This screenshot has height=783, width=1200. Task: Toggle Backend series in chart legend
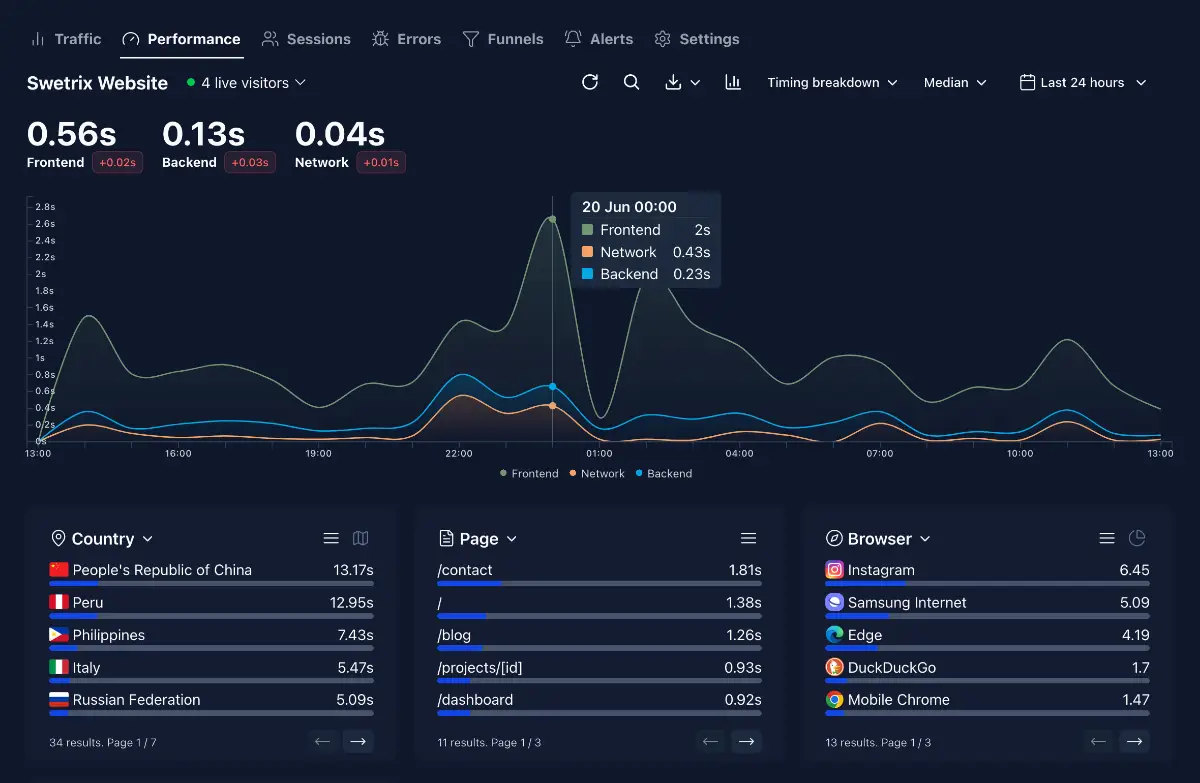pyautogui.click(x=664, y=473)
